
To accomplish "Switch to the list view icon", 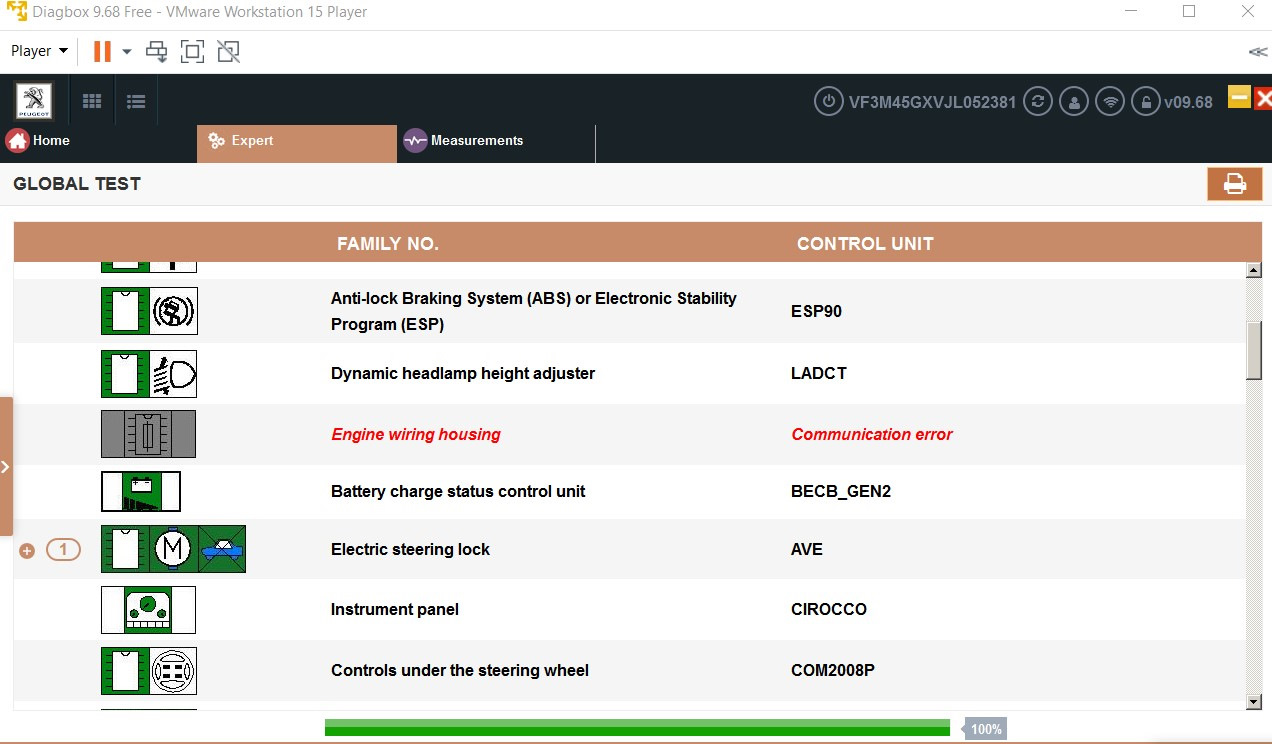I will (136, 101).
